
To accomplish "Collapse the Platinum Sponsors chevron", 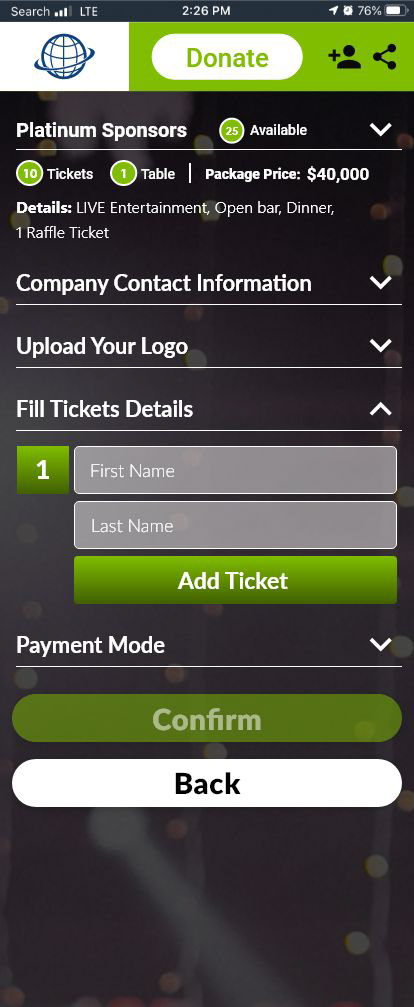I will (x=381, y=130).
